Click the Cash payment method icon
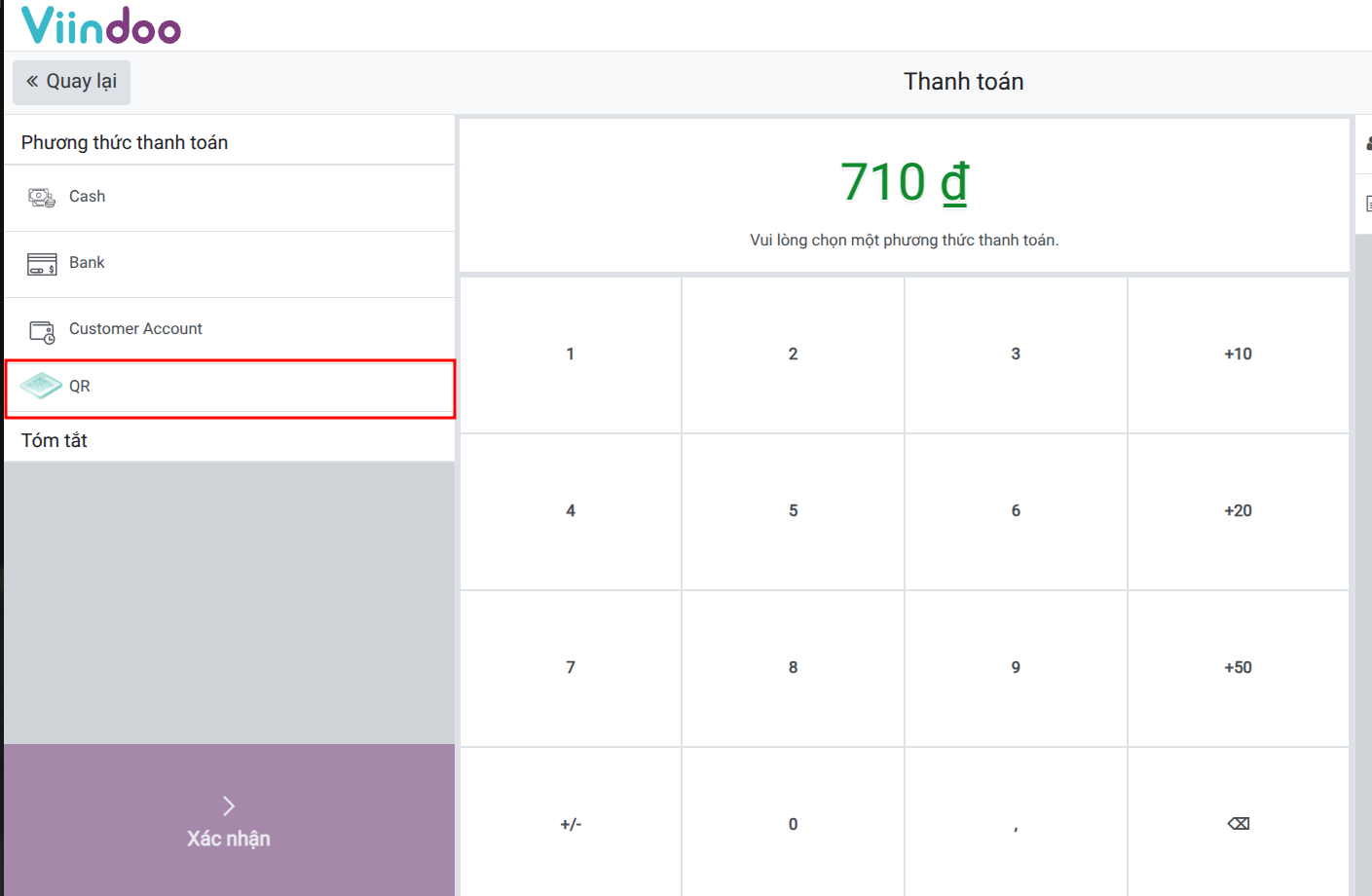This screenshot has width=1372, height=896. point(42,198)
